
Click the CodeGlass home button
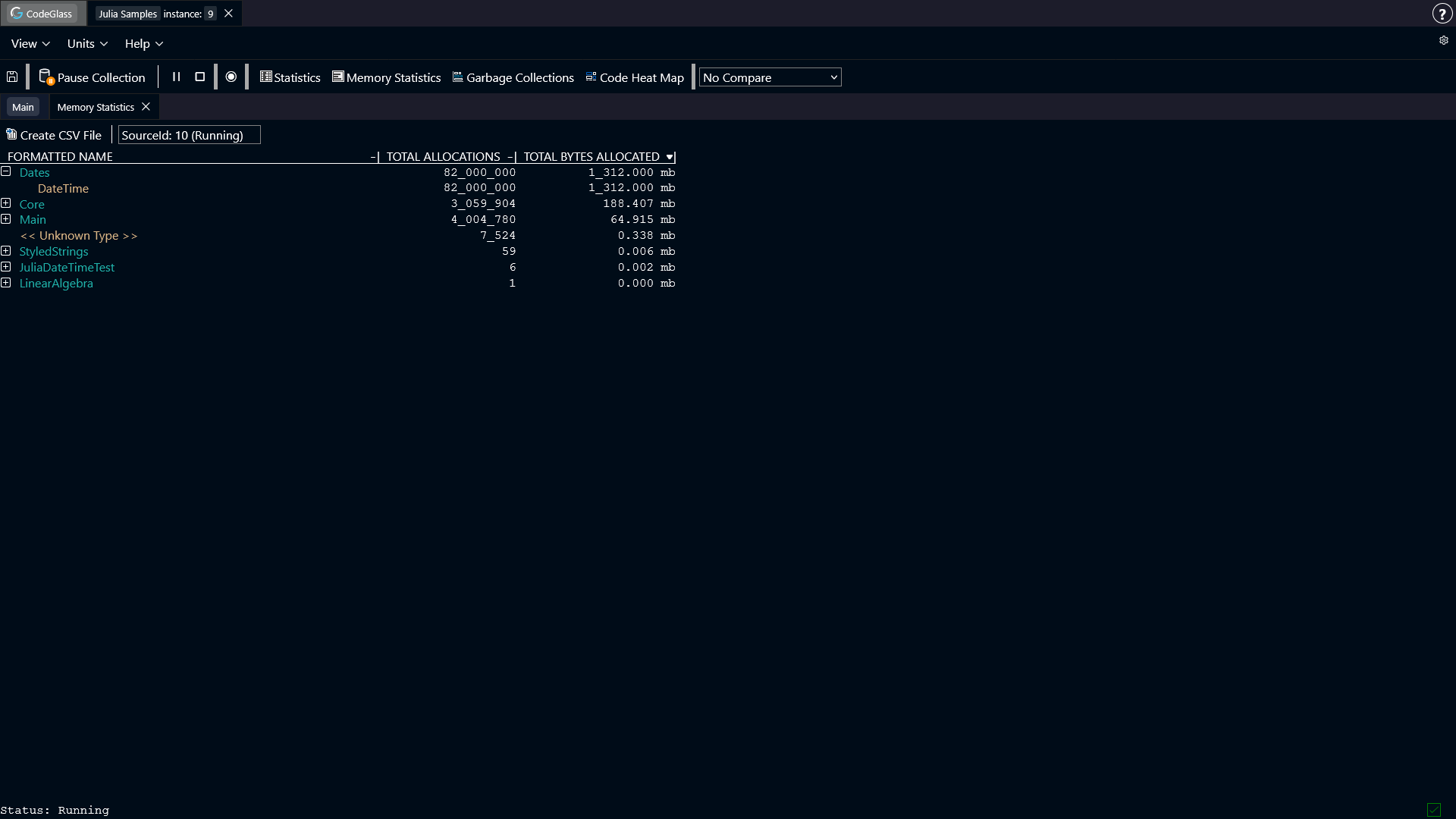(x=42, y=14)
